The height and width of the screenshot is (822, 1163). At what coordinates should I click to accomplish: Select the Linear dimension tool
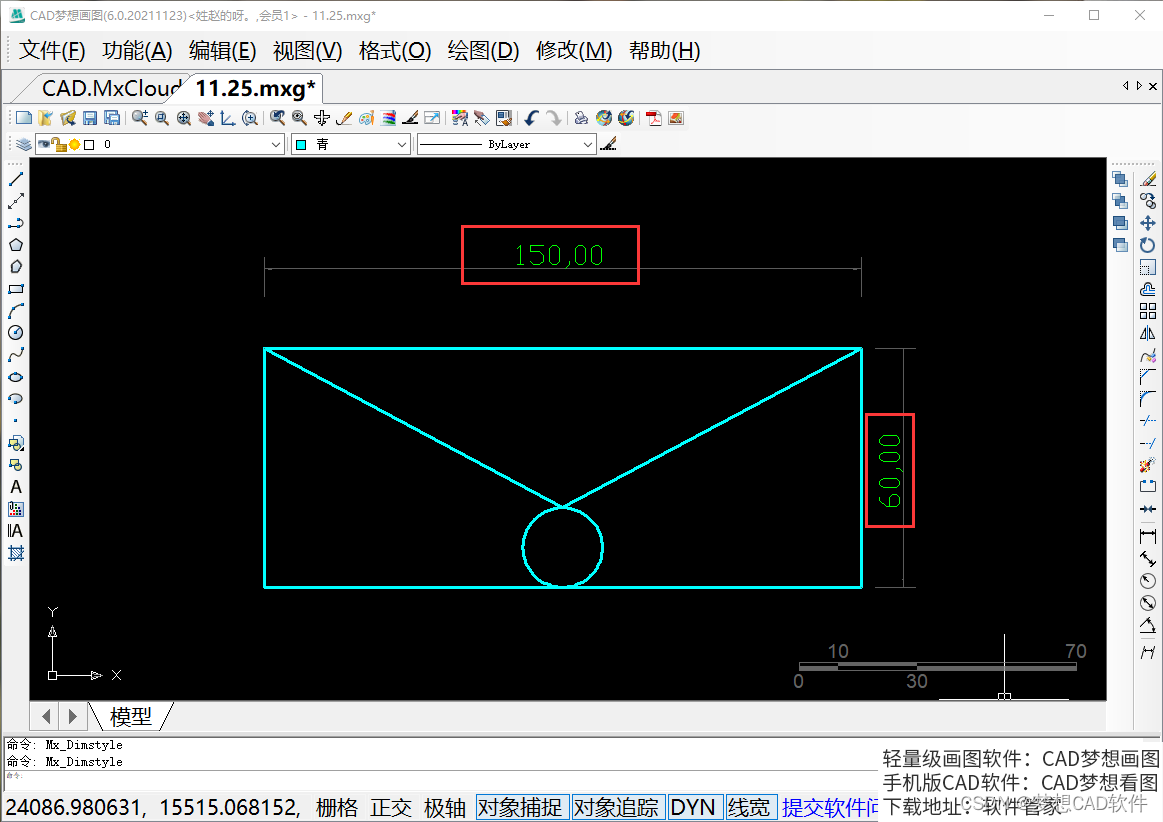[x=1148, y=536]
